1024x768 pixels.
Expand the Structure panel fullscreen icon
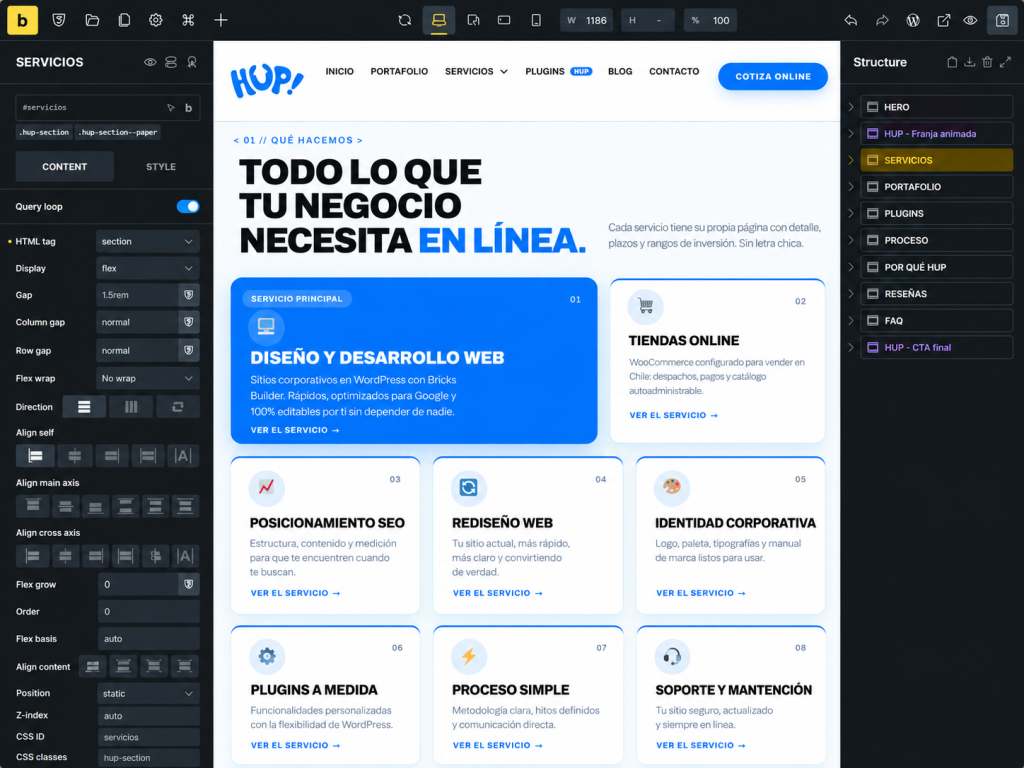coord(1005,62)
